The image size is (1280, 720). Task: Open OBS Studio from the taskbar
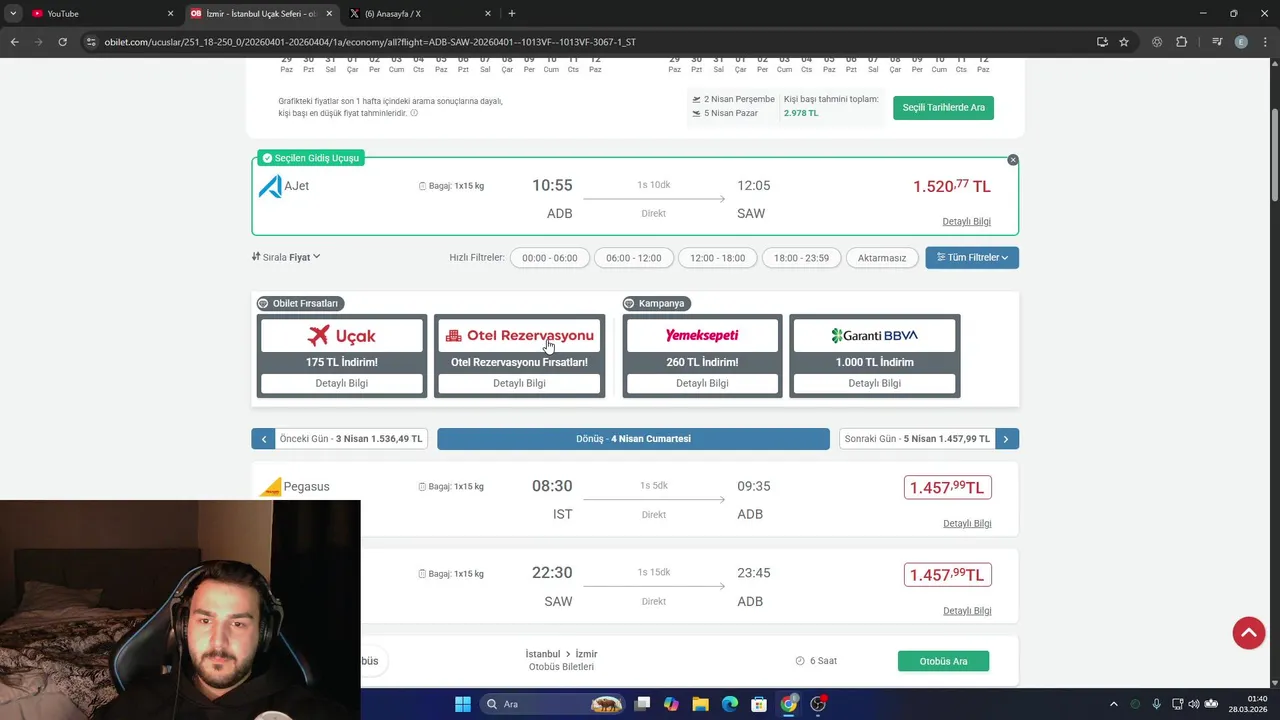[818, 704]
